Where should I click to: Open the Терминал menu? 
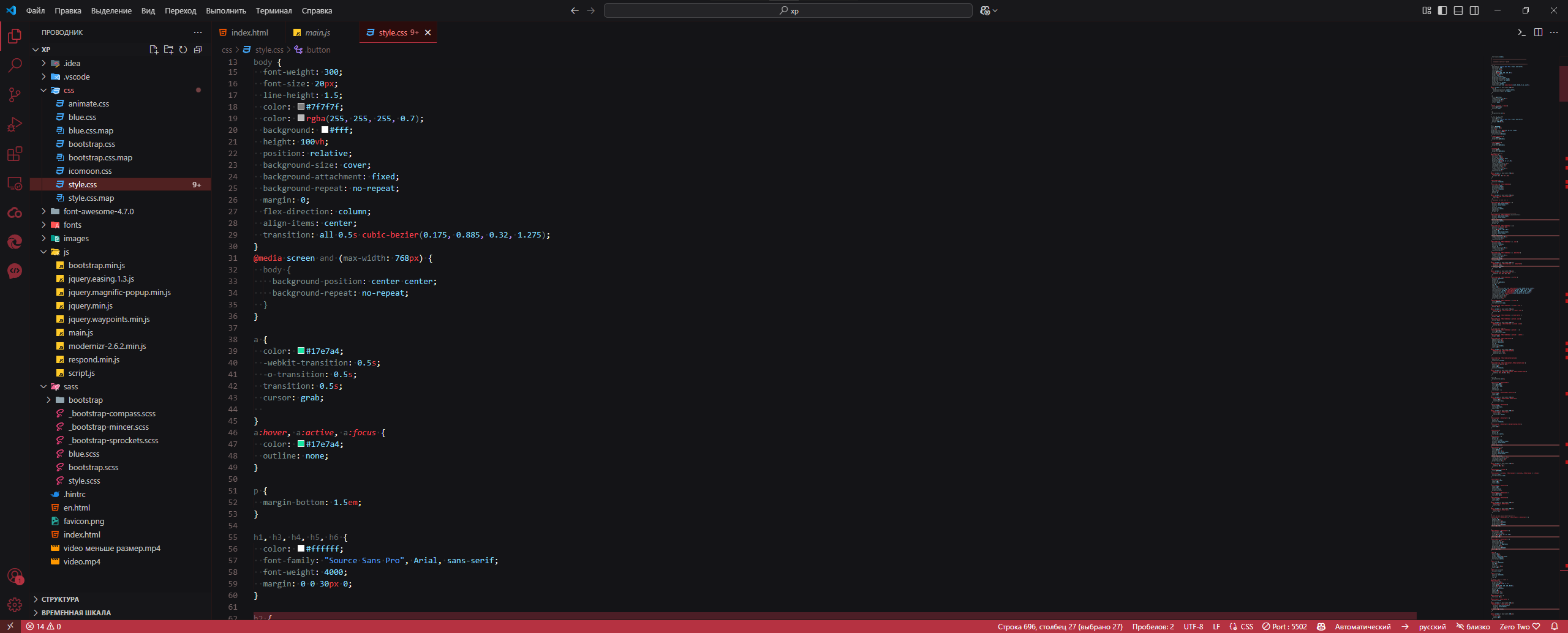(x=274, y=10)
